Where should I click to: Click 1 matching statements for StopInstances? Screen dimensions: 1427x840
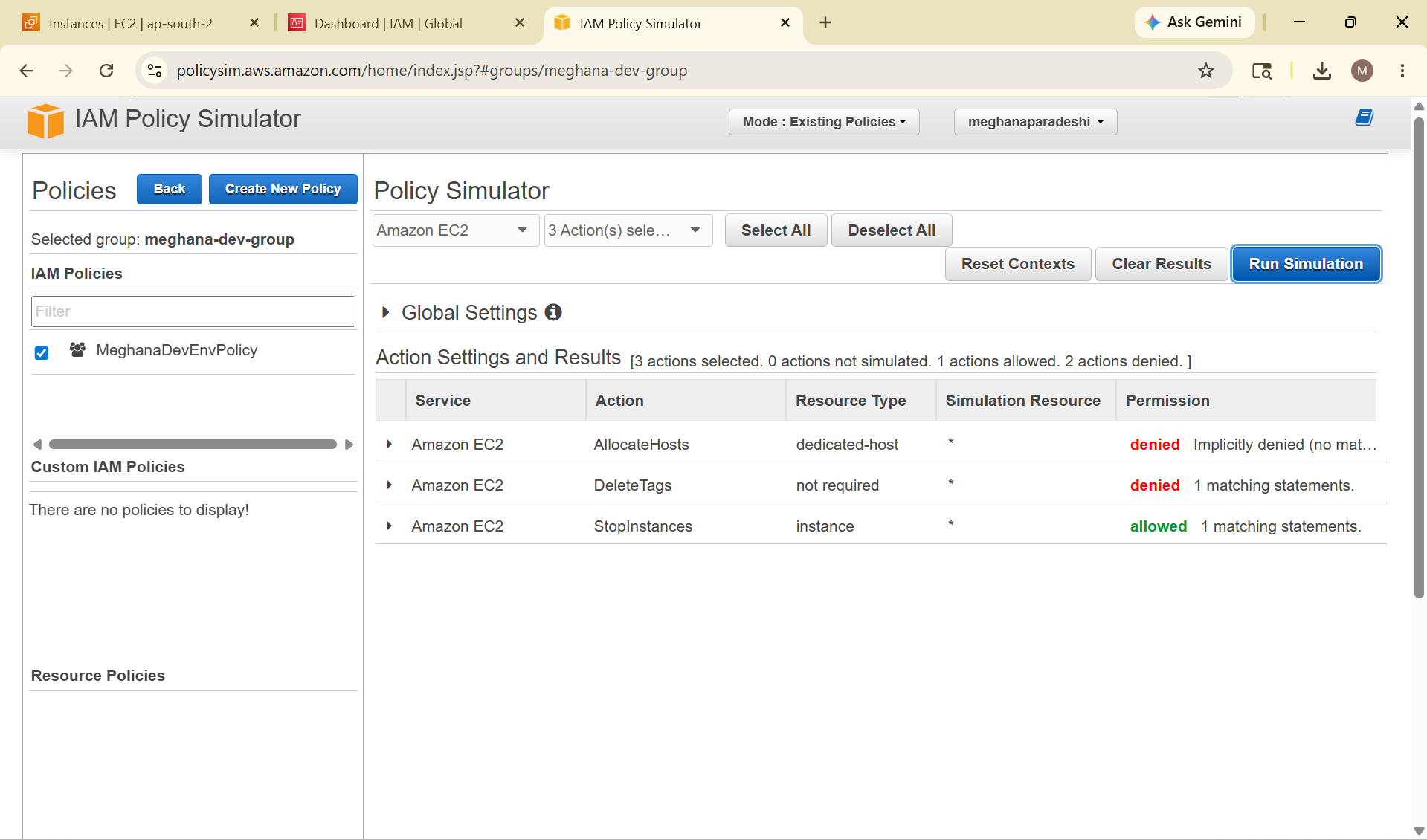(x=1281, y=526)
